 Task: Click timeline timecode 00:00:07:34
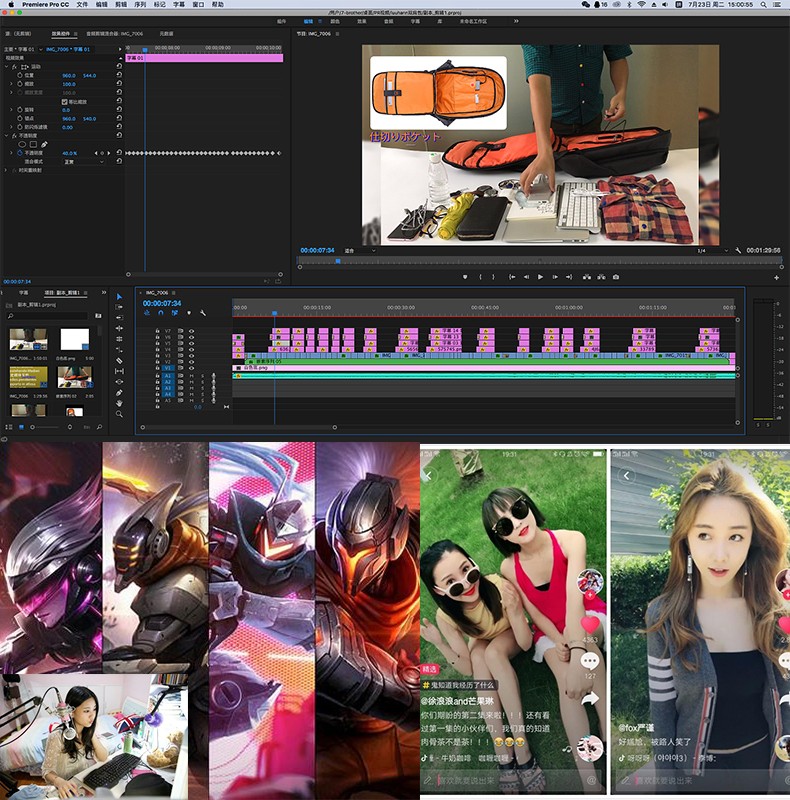(162, 303)
